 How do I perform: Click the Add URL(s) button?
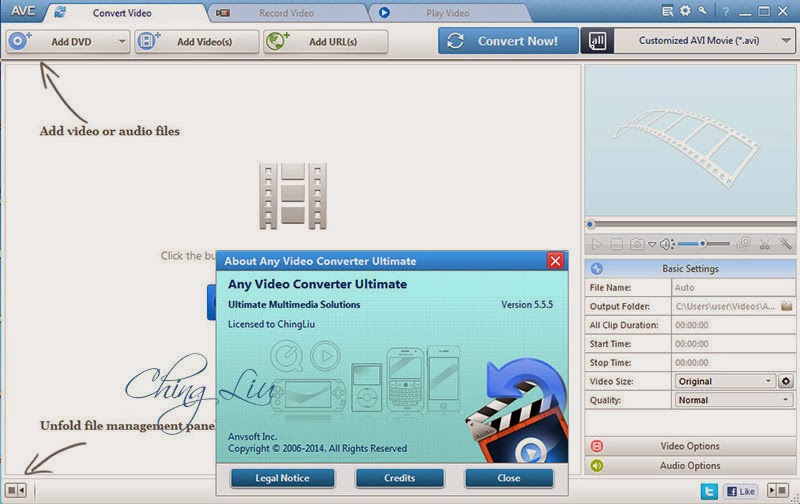coord(326,41)
